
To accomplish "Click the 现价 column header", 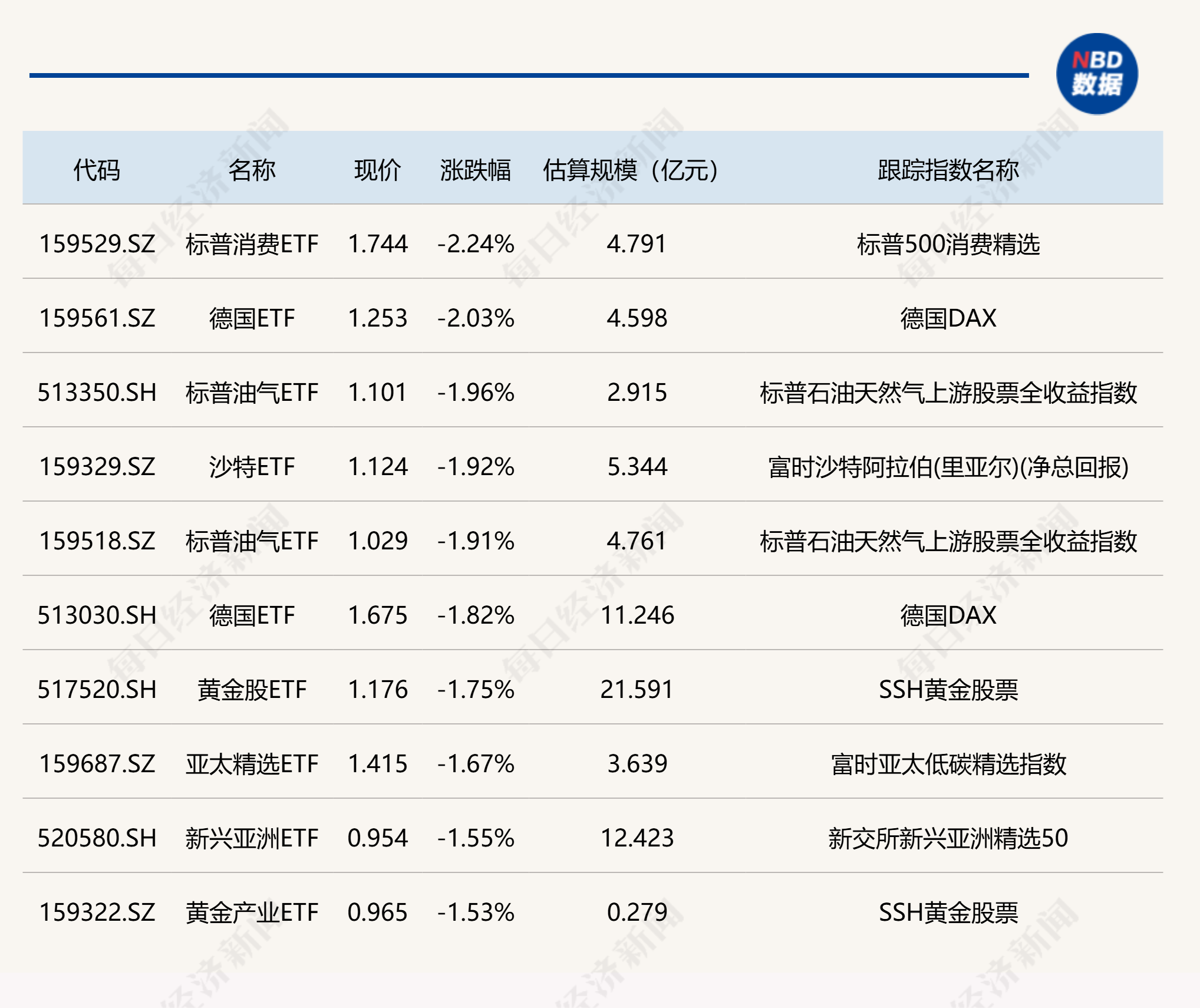I will [x=377, y=170].
